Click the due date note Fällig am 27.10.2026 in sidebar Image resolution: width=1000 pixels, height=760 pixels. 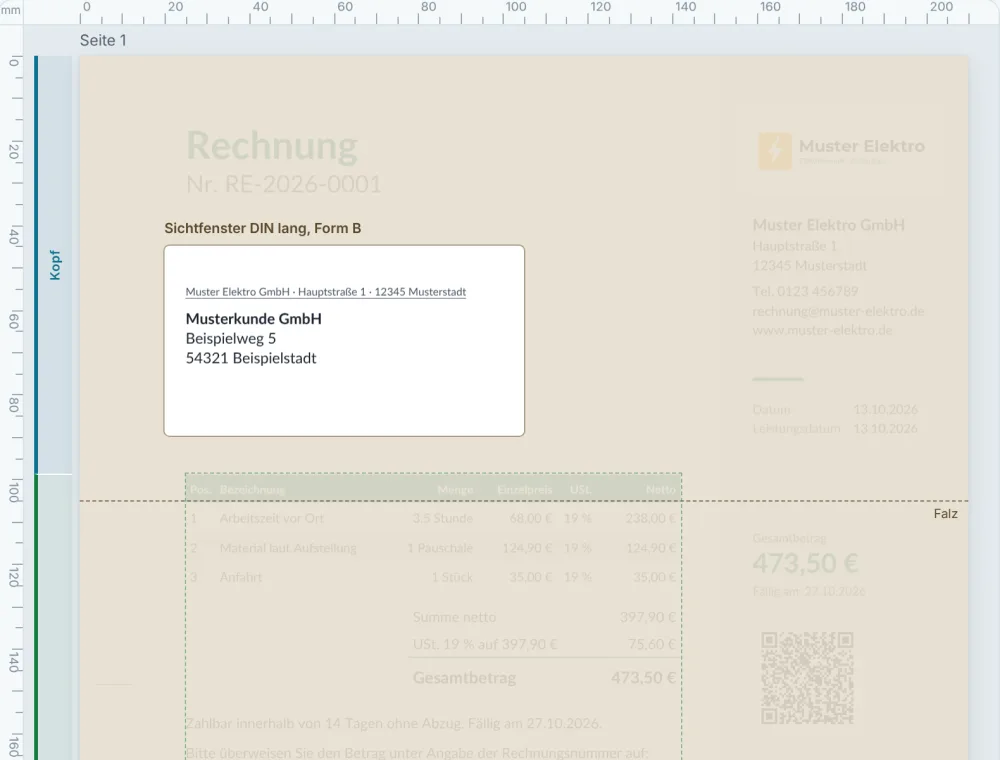[809, 591]
